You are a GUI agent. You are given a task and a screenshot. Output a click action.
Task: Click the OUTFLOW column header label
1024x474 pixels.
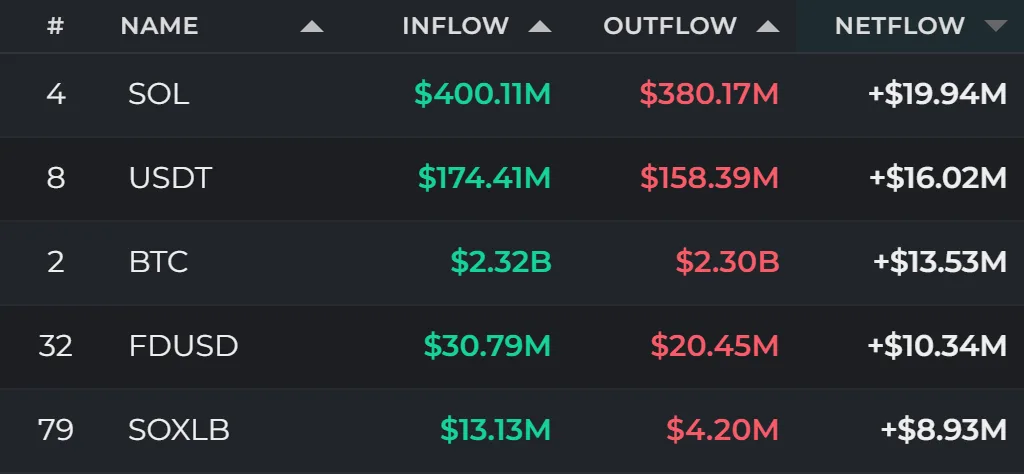pos(670,26)
